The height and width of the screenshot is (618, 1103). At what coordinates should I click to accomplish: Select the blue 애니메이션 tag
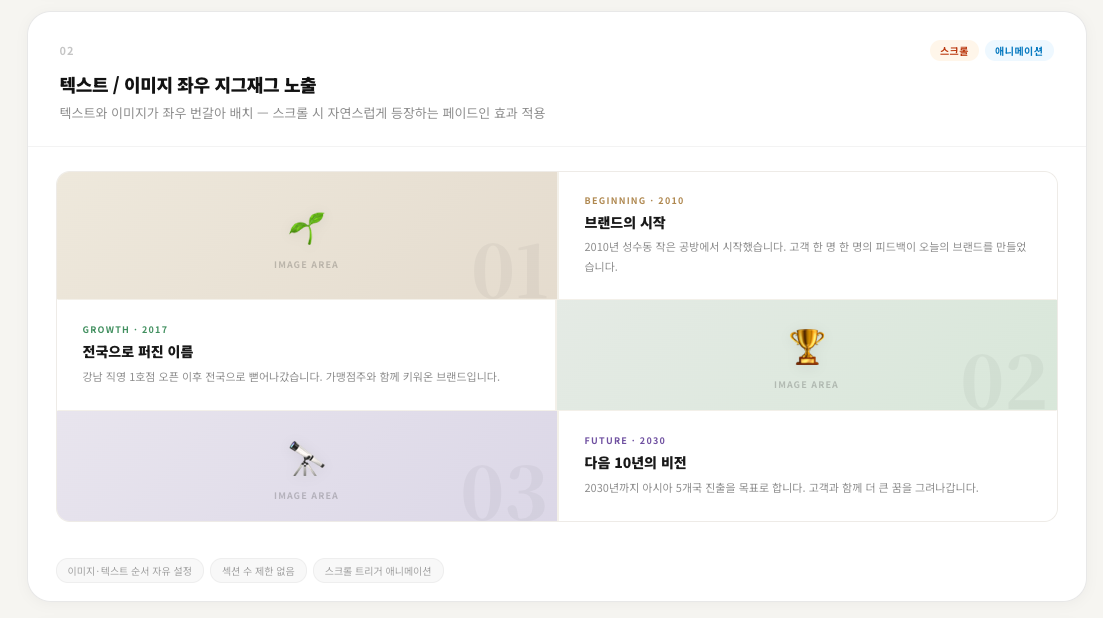[x=1019, y=51]
